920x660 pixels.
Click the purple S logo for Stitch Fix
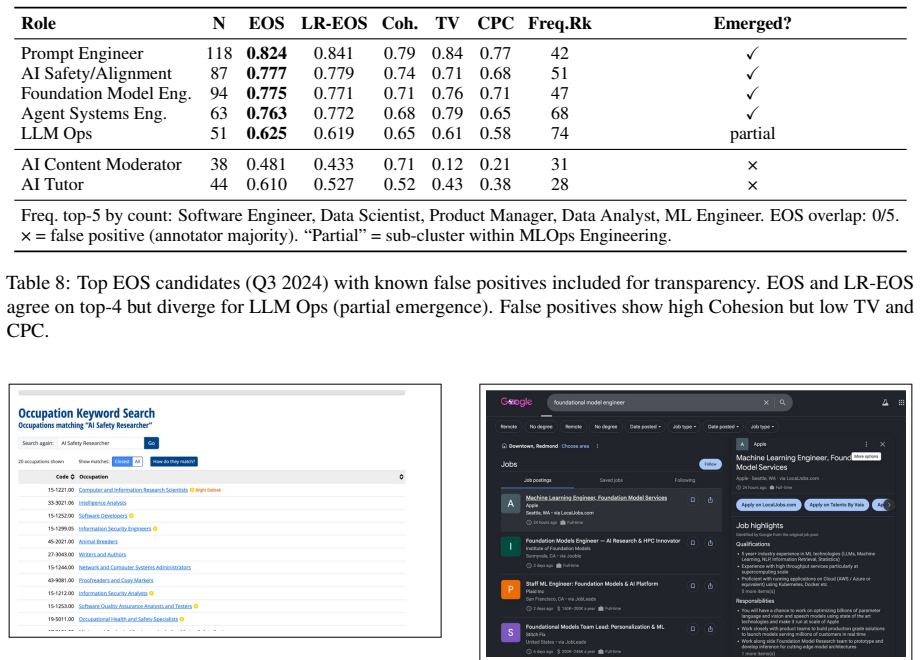click(510, 632)
